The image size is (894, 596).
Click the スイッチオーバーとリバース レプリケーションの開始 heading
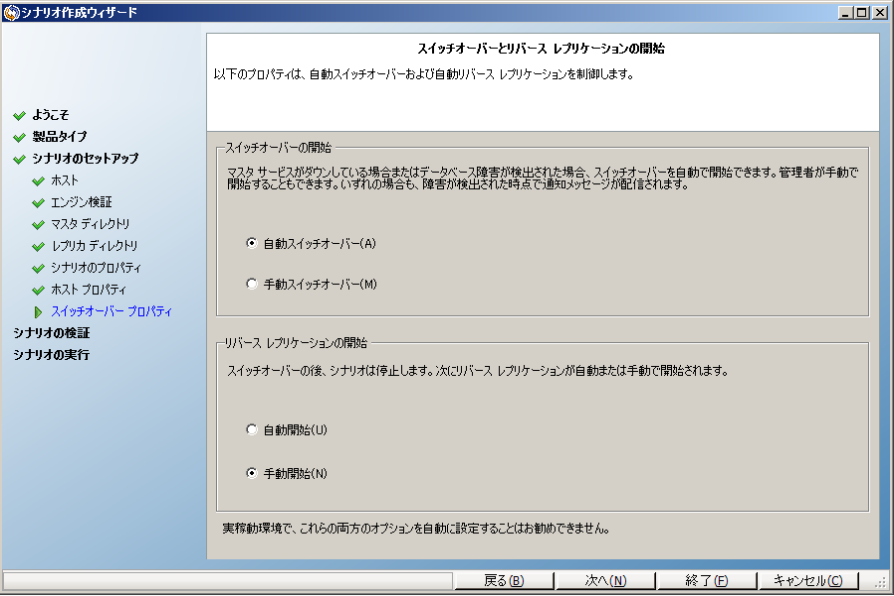[x=541, y=48]
